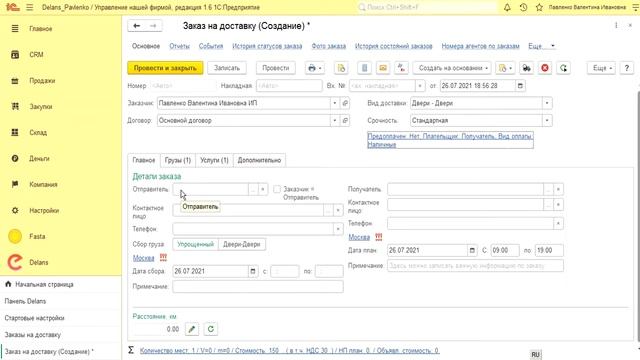Open the notifications bell icon
Viewport: 640px width, 360px height.
[x=507, y=7]
